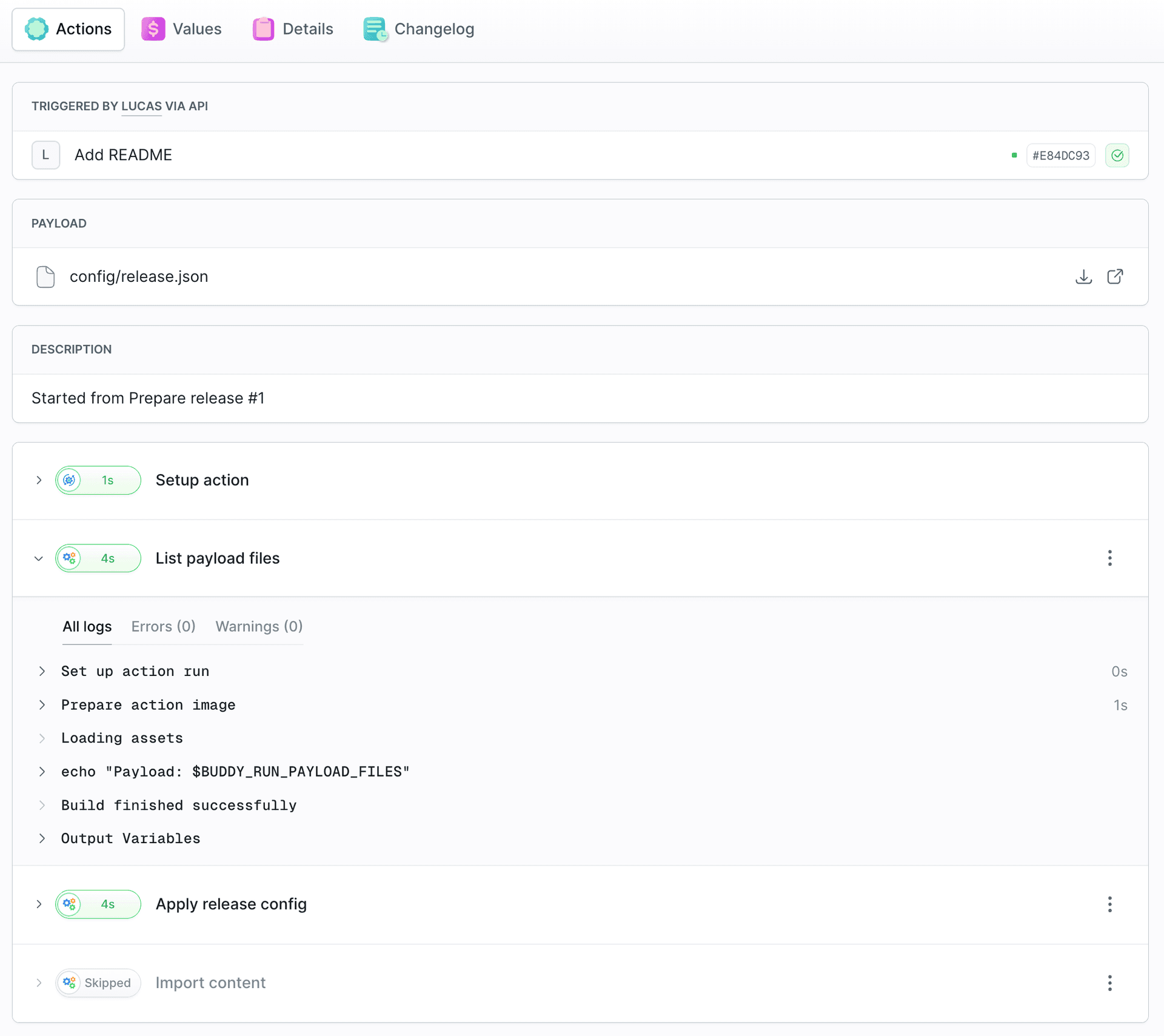Switch to the Values tab
Viewport: 1164px width, 1036px height.
point(181,29)
